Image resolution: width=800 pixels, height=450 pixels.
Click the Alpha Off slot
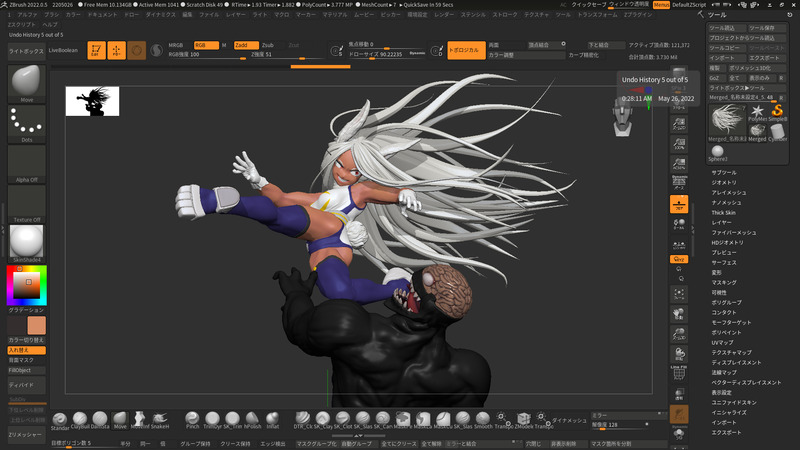(27, 163)
